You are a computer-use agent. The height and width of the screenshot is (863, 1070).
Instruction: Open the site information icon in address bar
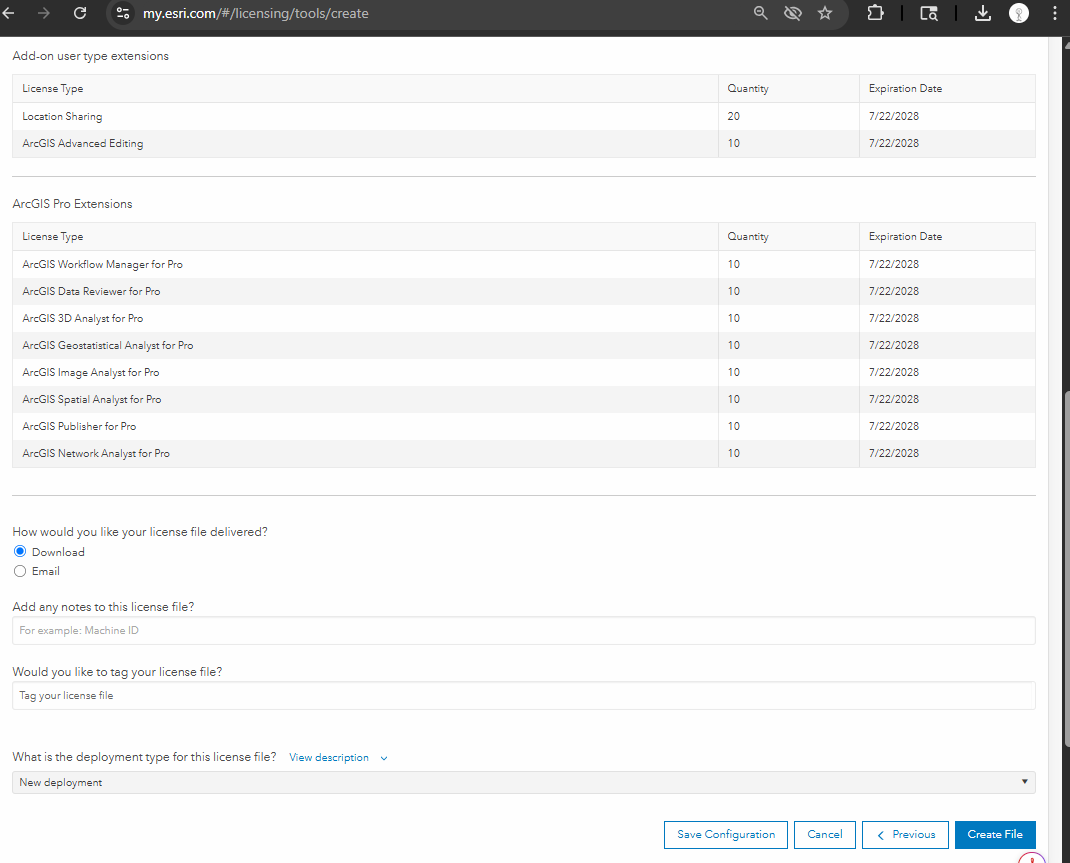123,14
